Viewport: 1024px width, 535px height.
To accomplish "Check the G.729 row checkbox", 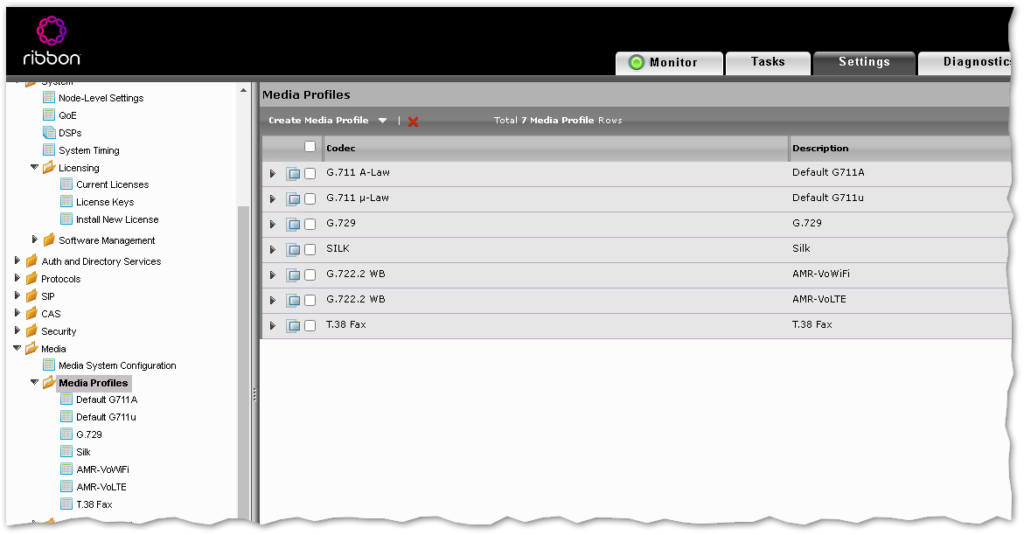I will point(310,224).
